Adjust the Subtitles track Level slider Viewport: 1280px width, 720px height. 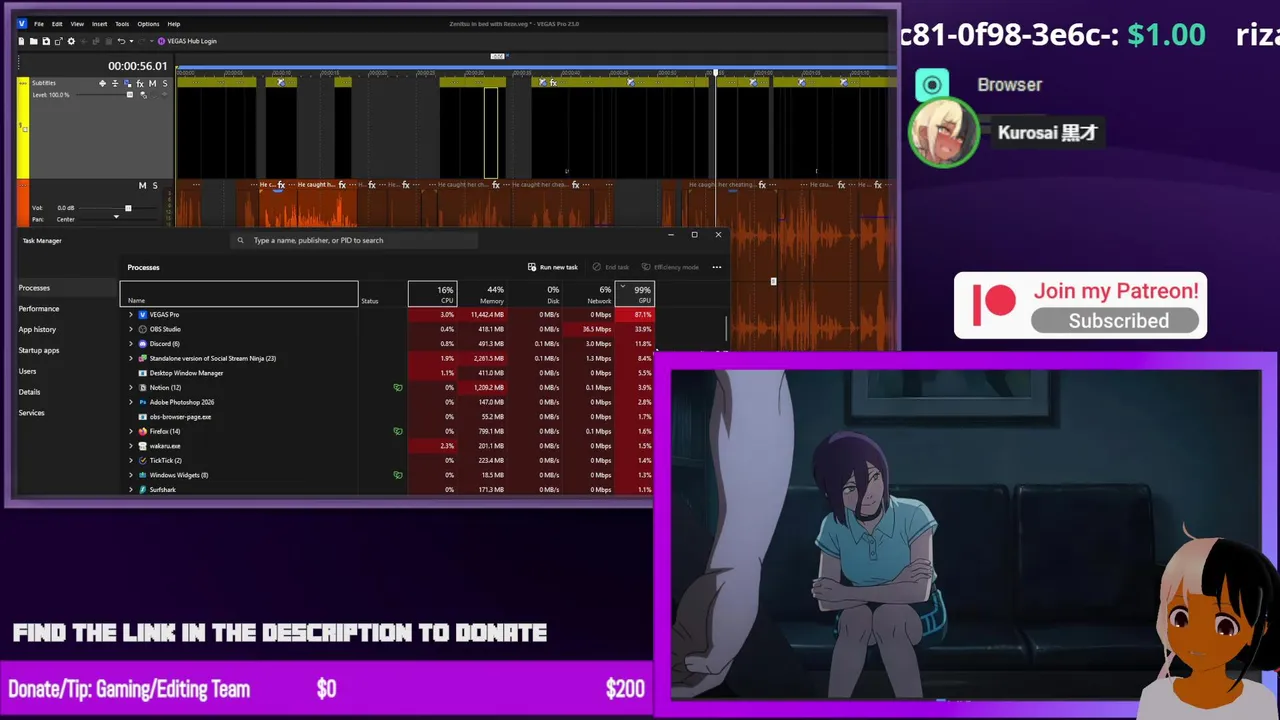coord(128,95)
